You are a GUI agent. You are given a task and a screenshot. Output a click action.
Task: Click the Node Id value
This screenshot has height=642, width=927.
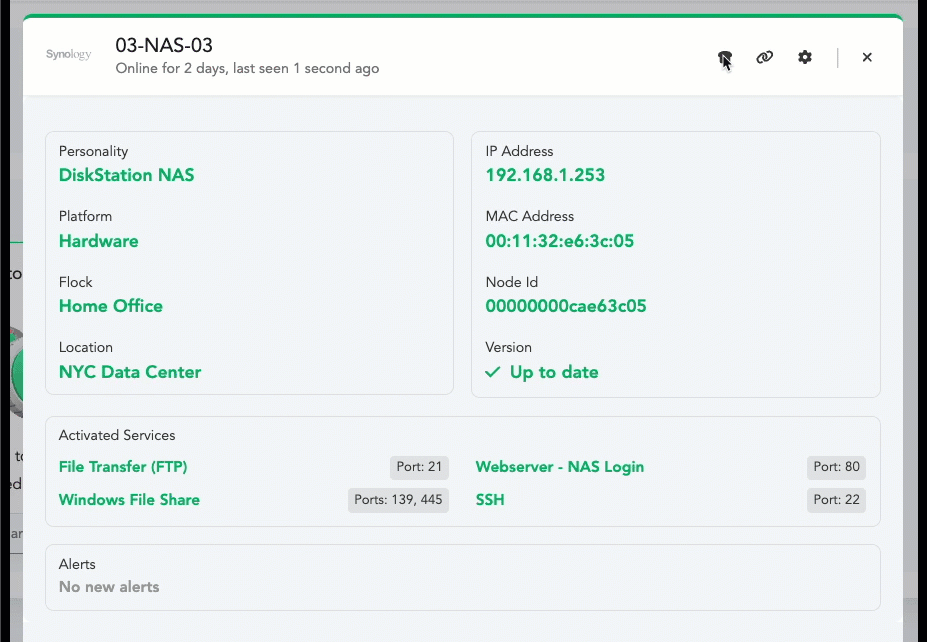pos(566,306)
